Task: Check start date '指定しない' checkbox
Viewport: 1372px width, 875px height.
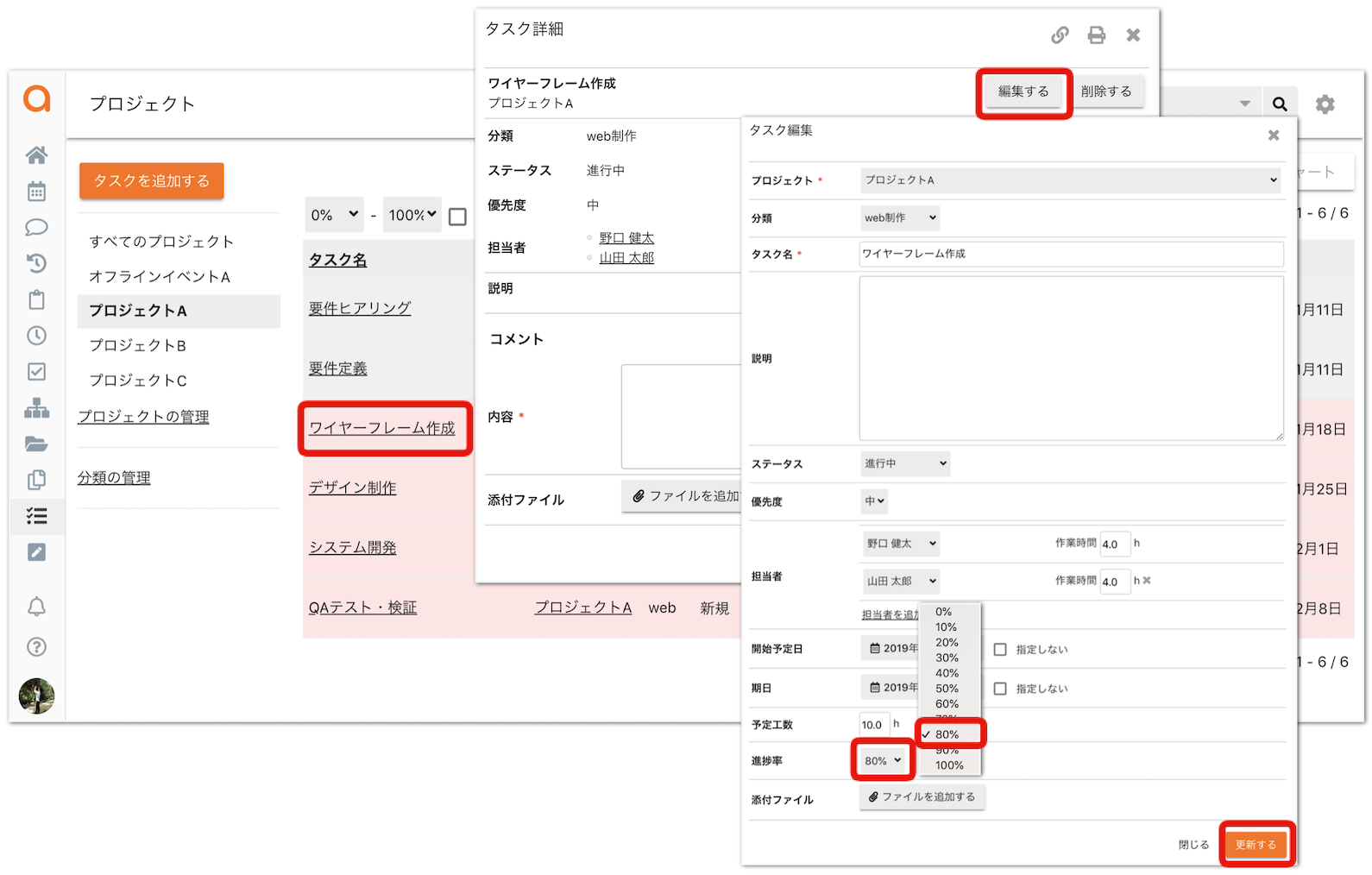Action: [x=1000, y=649]
